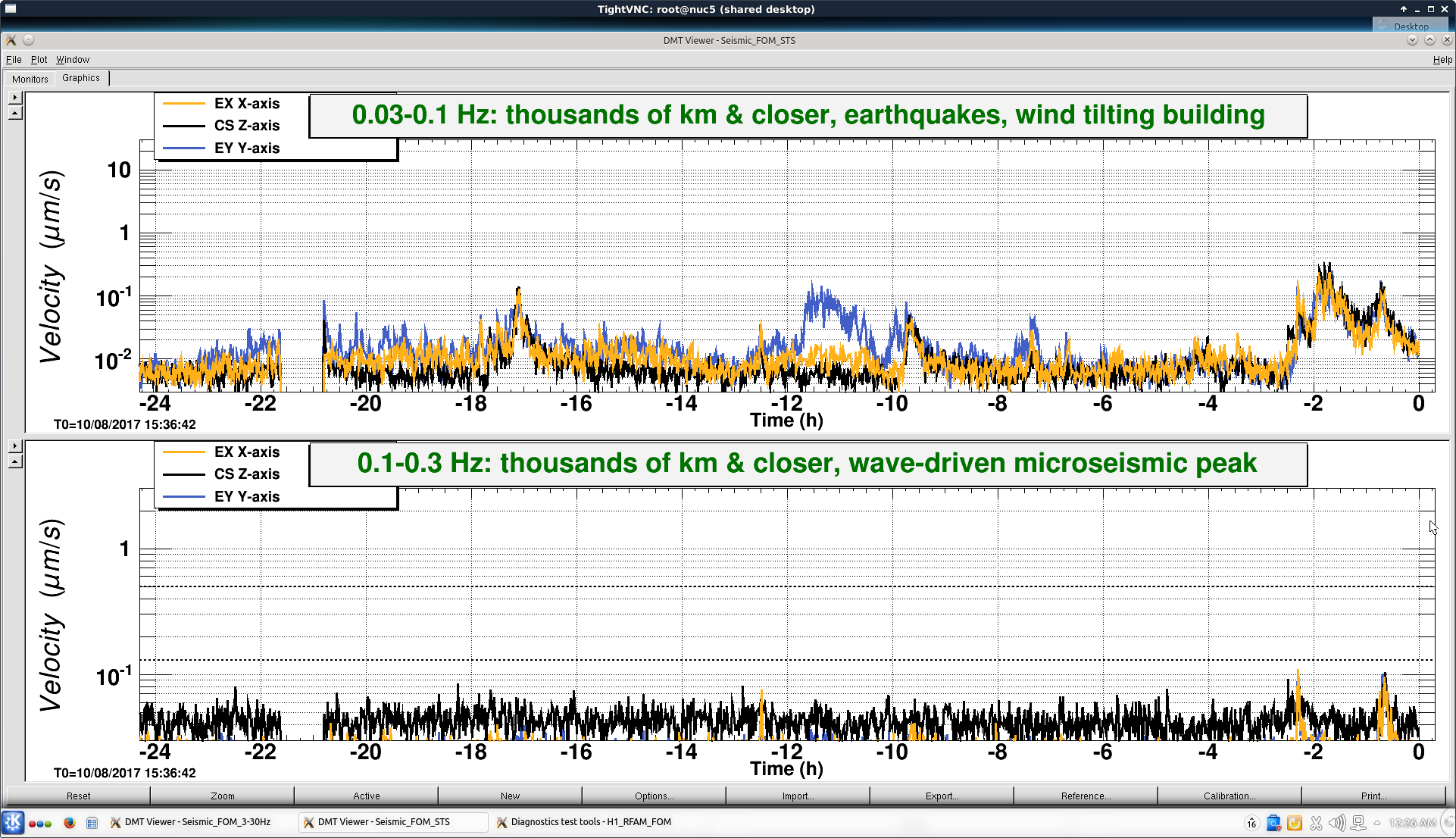Viewport: 1456px width, 838px height.
Task: Click the T0=10/08/2017 timestamp under the bottom plot
Action: pos(124,773)
